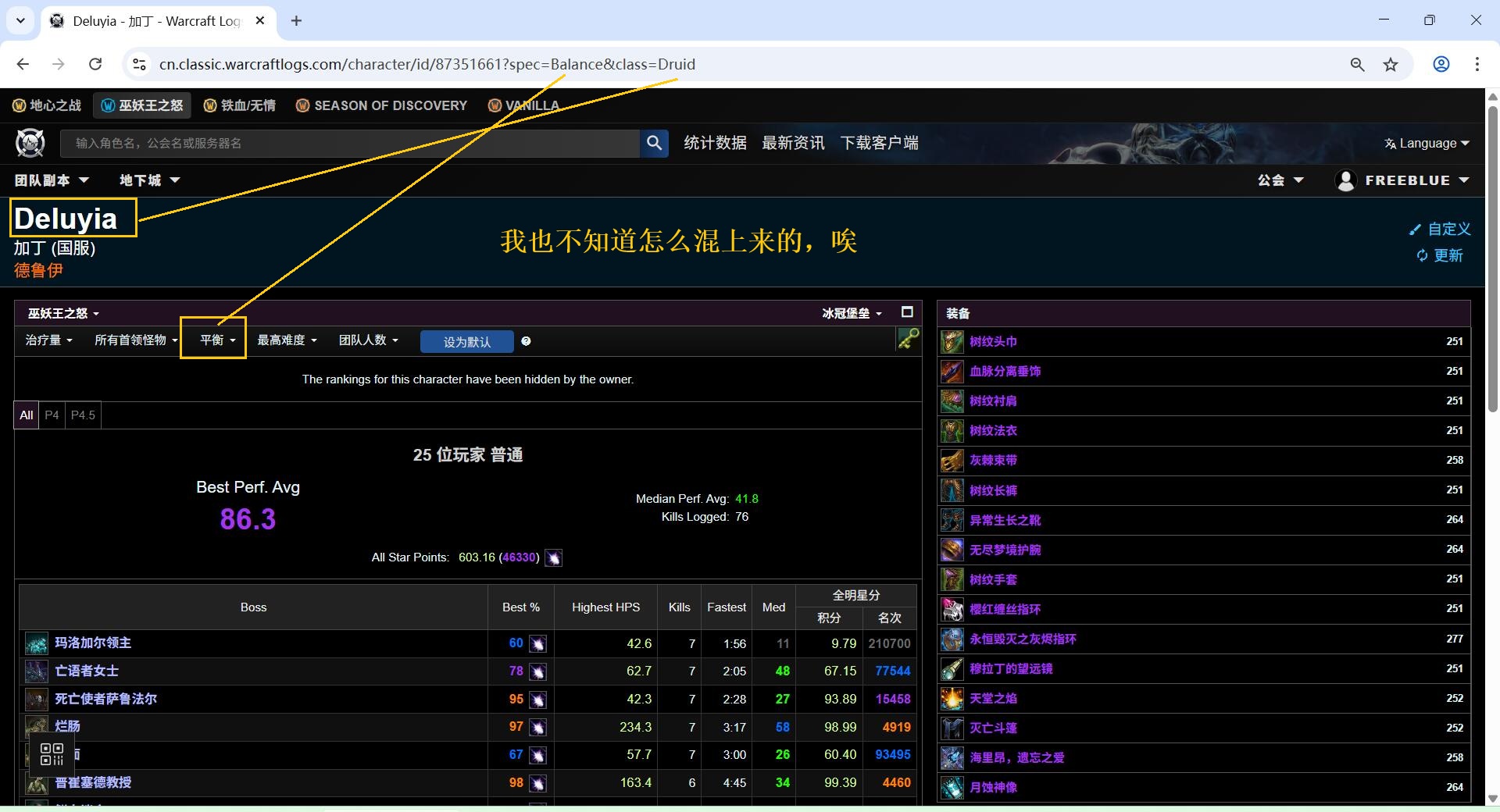The image size is (1500, 812).
Task: Click the 天堂之焰 trinket icon
Action: (952, 698)
